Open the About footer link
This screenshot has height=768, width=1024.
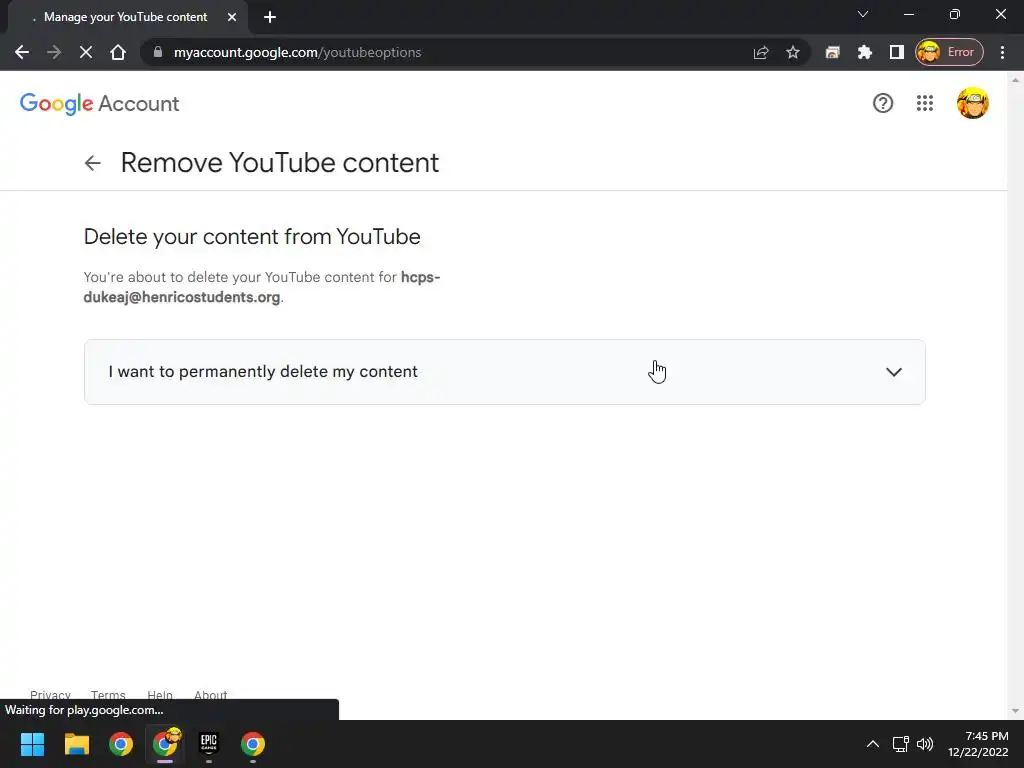(210, 694)
